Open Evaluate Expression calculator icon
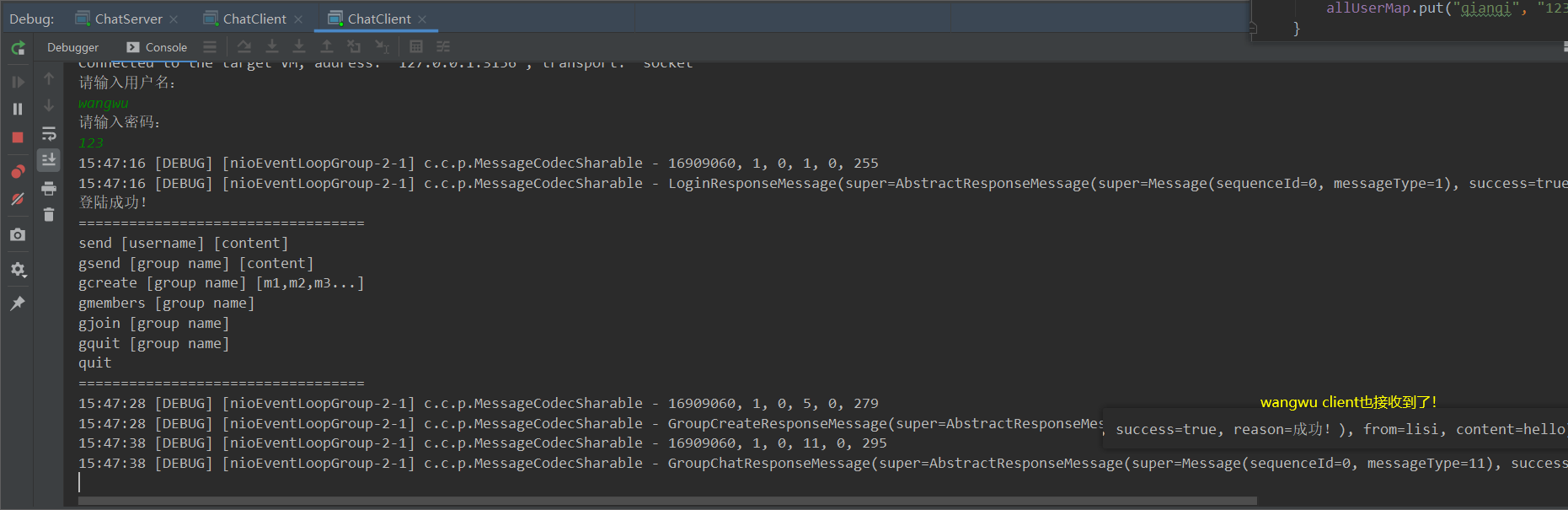Screen dimensions: 1568x510 click(416, 46)
